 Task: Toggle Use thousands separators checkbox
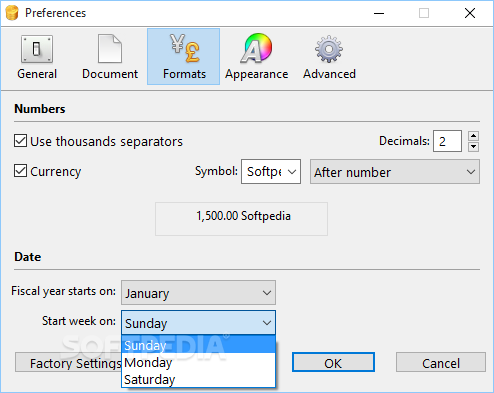[x=20, y=141]
